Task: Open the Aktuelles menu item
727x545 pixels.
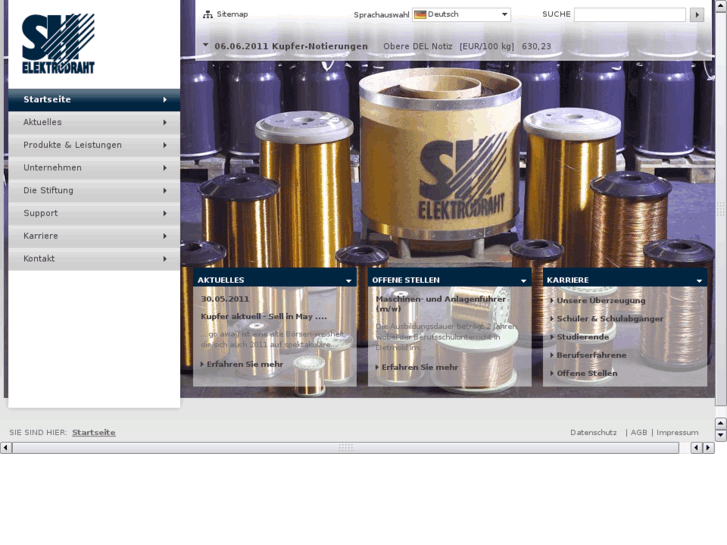Action: pos(94,122)
